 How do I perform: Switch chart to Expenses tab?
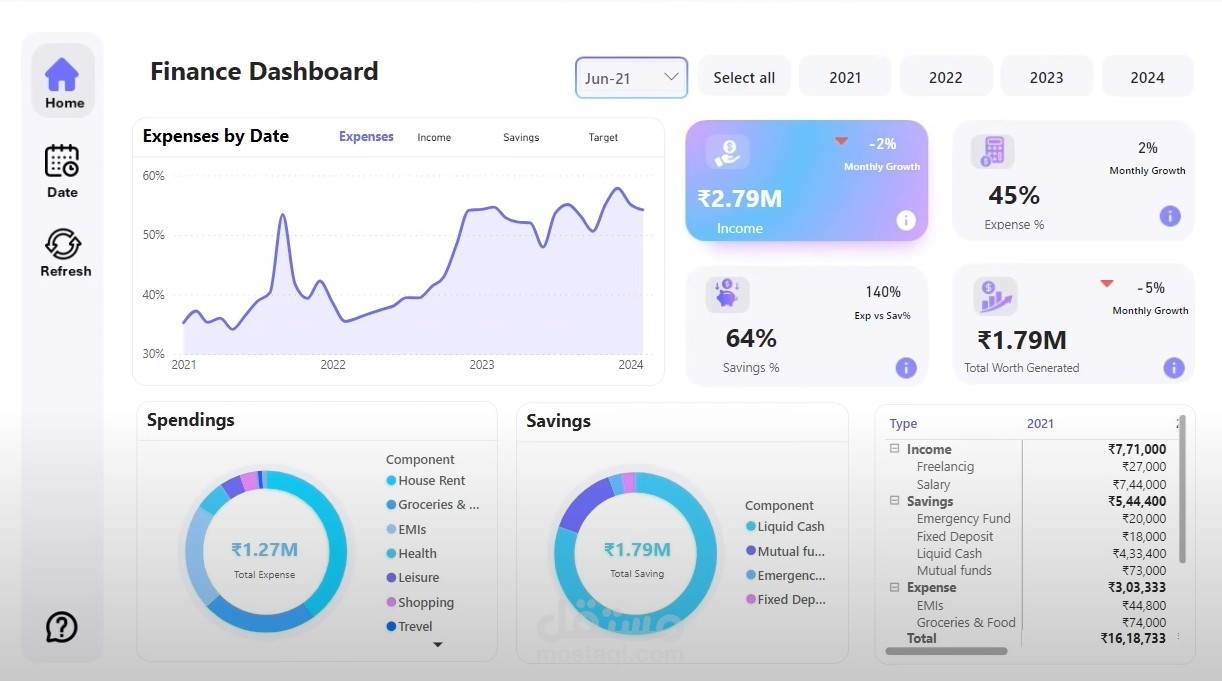pyautogui.click(x=366, y=137)
